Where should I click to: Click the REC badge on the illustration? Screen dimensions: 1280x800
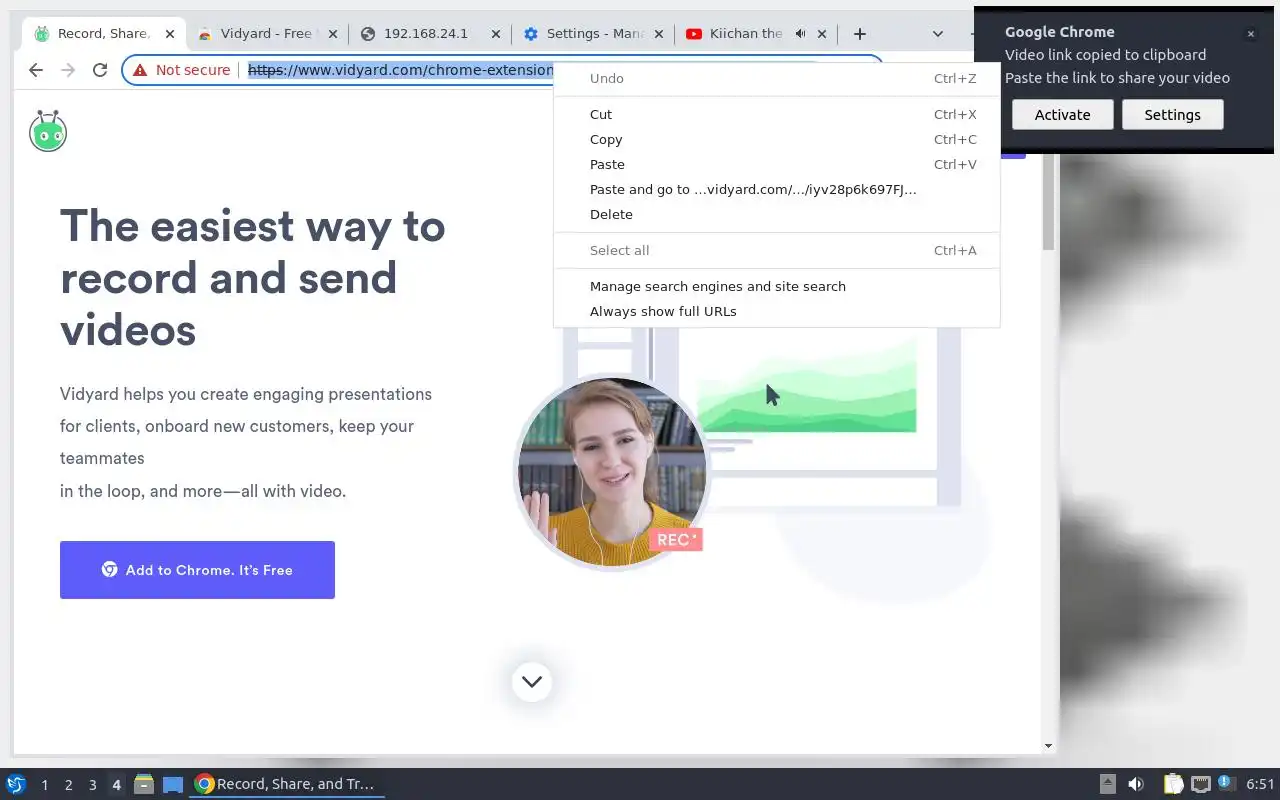[x=677, y=540]
